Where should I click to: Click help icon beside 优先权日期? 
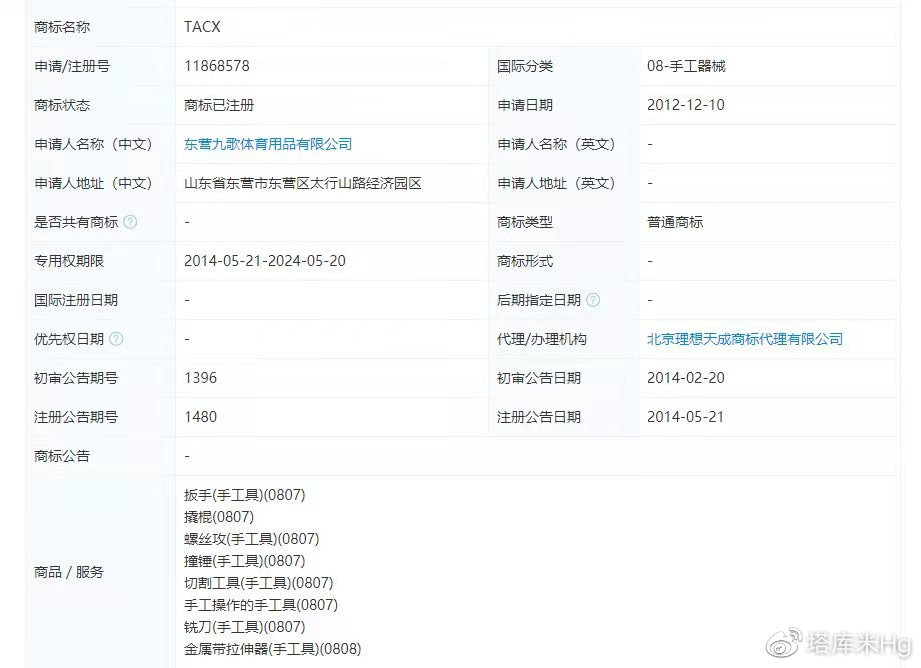click(116, 339)
